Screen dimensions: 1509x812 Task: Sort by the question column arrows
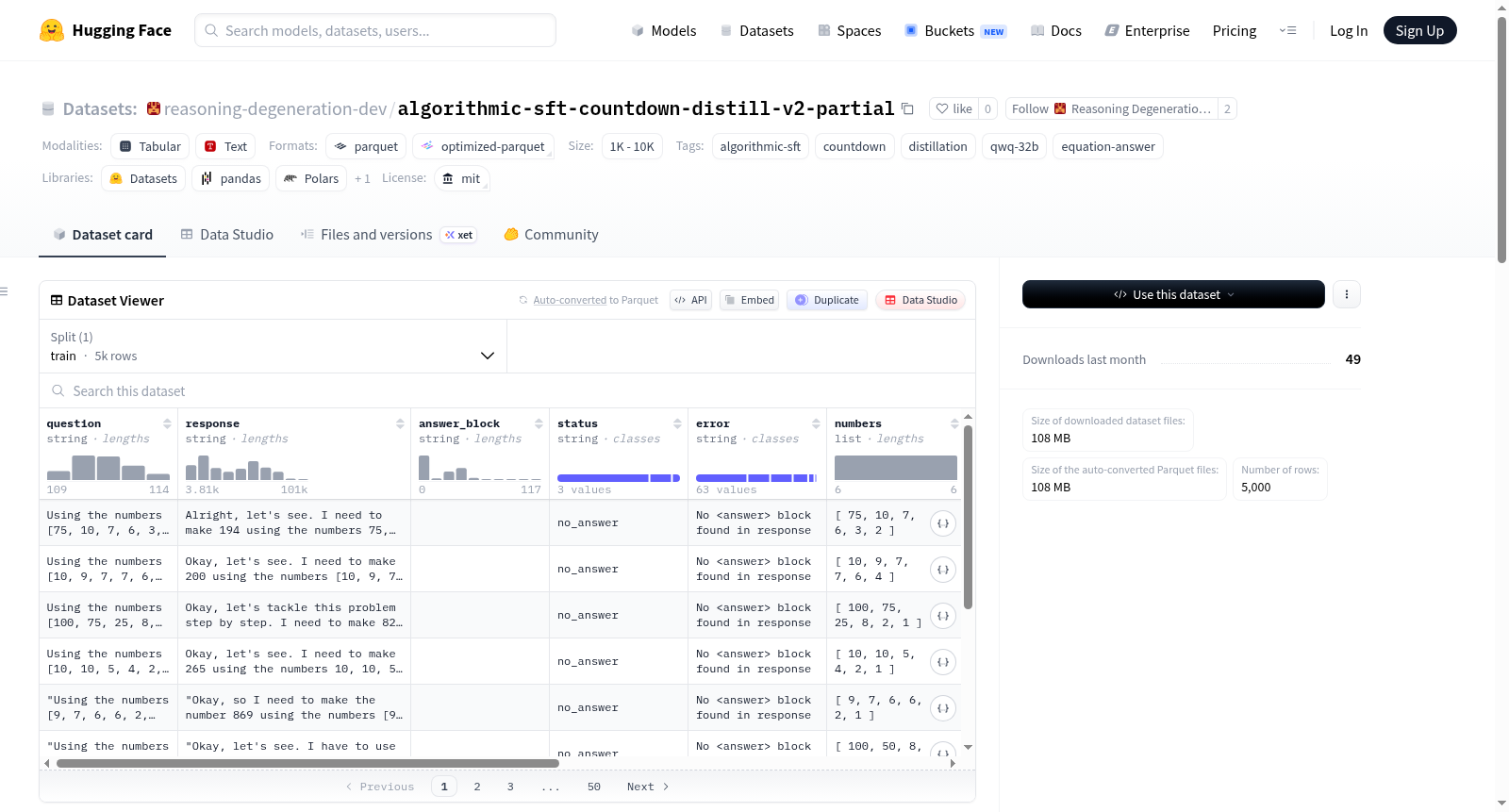click(167, 423)
